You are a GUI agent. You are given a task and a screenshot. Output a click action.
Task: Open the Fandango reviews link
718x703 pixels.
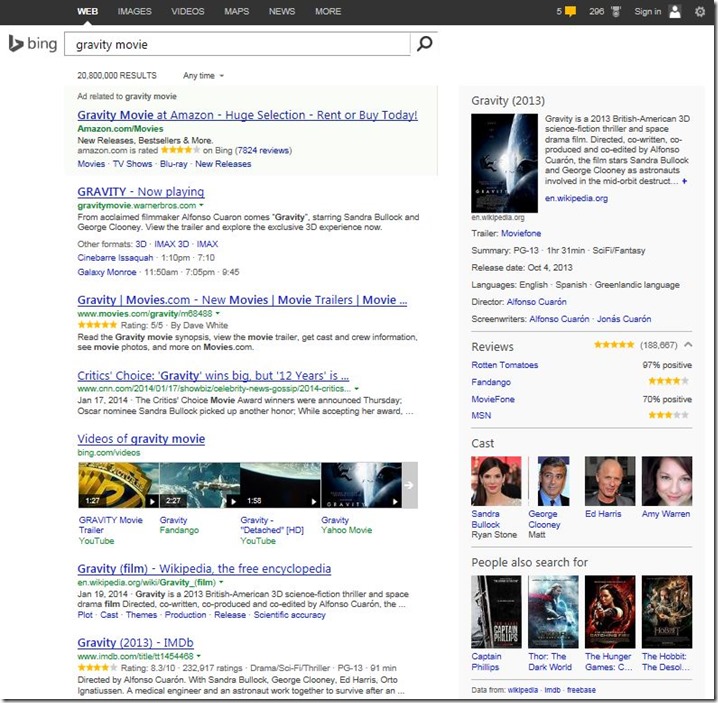(x=491, y=382)
